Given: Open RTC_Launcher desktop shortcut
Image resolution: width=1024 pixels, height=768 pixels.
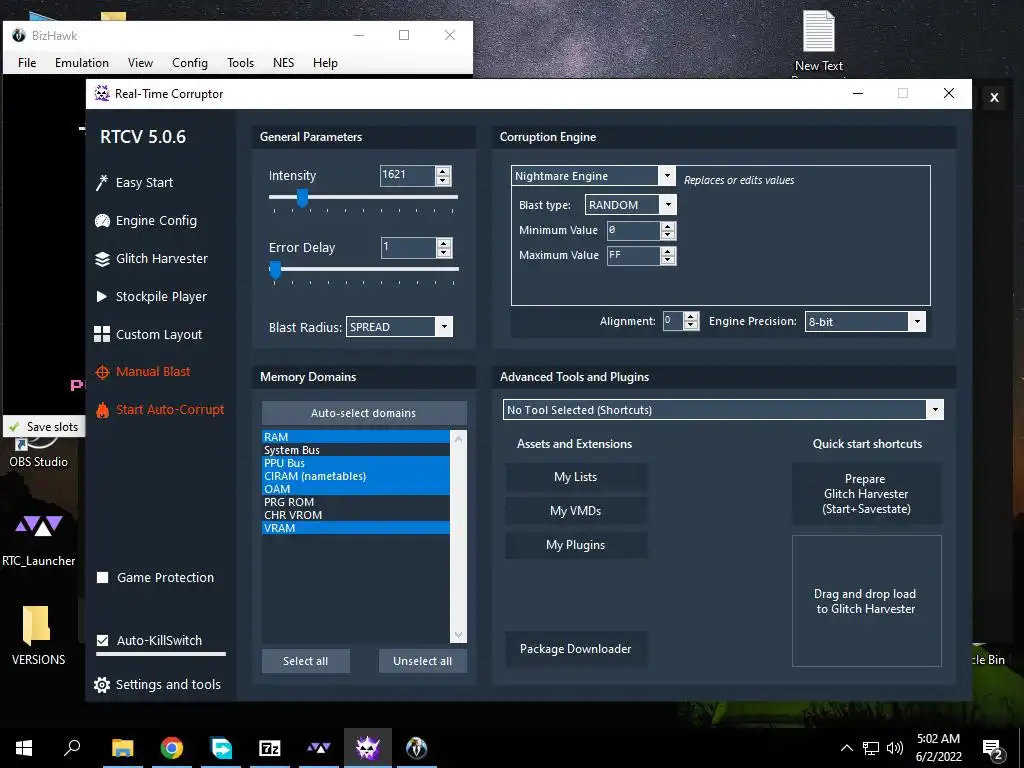Looking at the screenshot, I should click(x=39, y=539).
